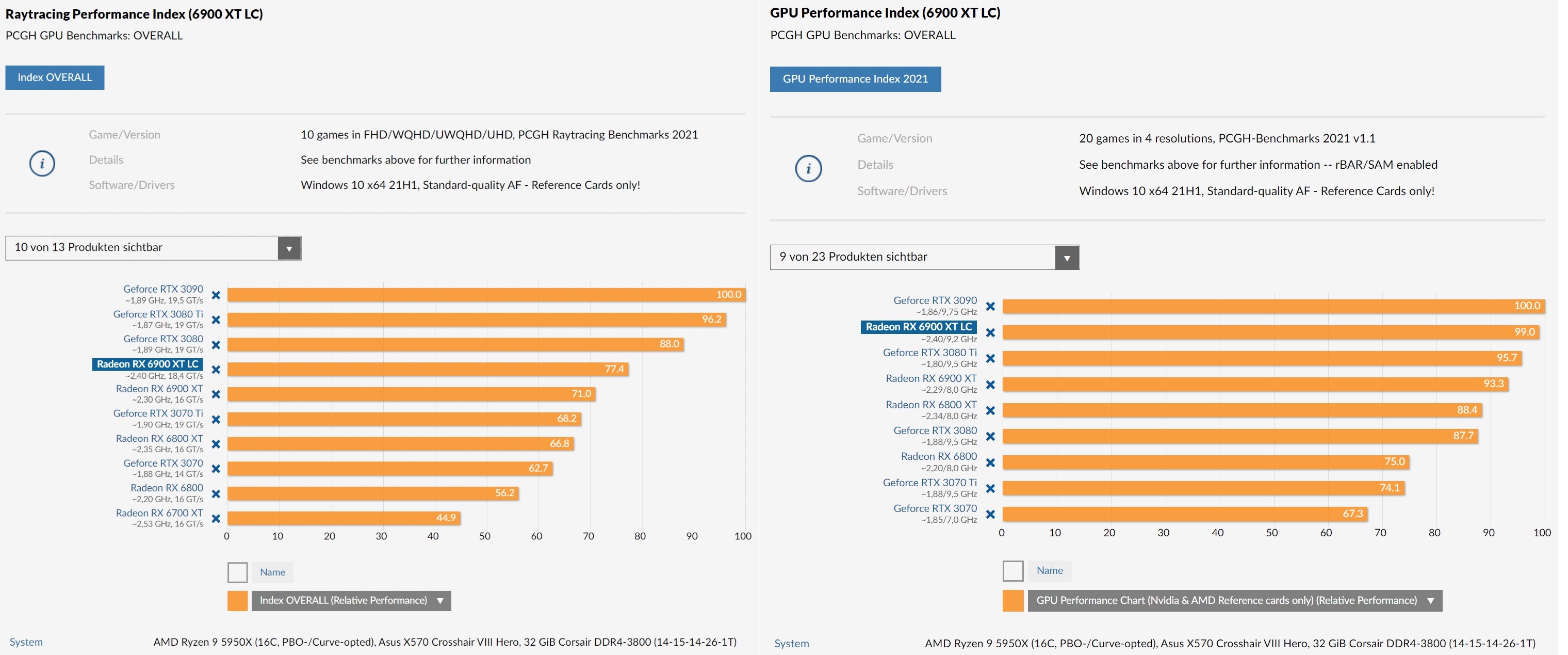Click the info icon in Raytracing panel
The height and width of the screenshot is (655, 1568).
[x=42, y=163]
